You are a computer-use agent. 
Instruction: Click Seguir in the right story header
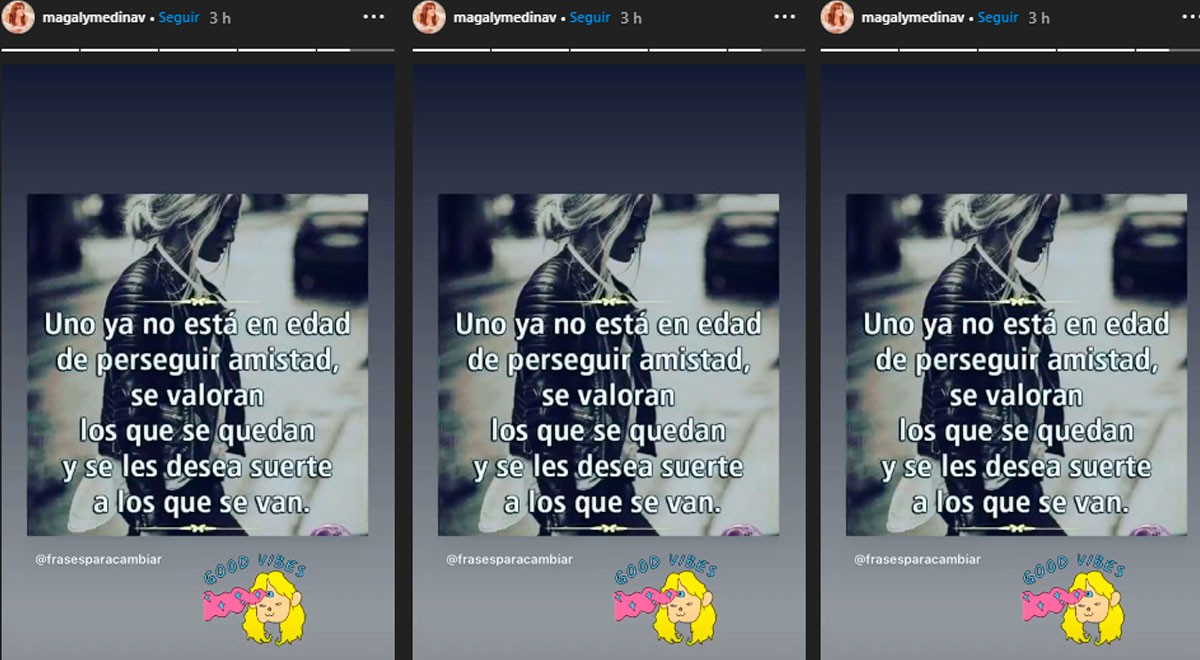coord(998,18)
